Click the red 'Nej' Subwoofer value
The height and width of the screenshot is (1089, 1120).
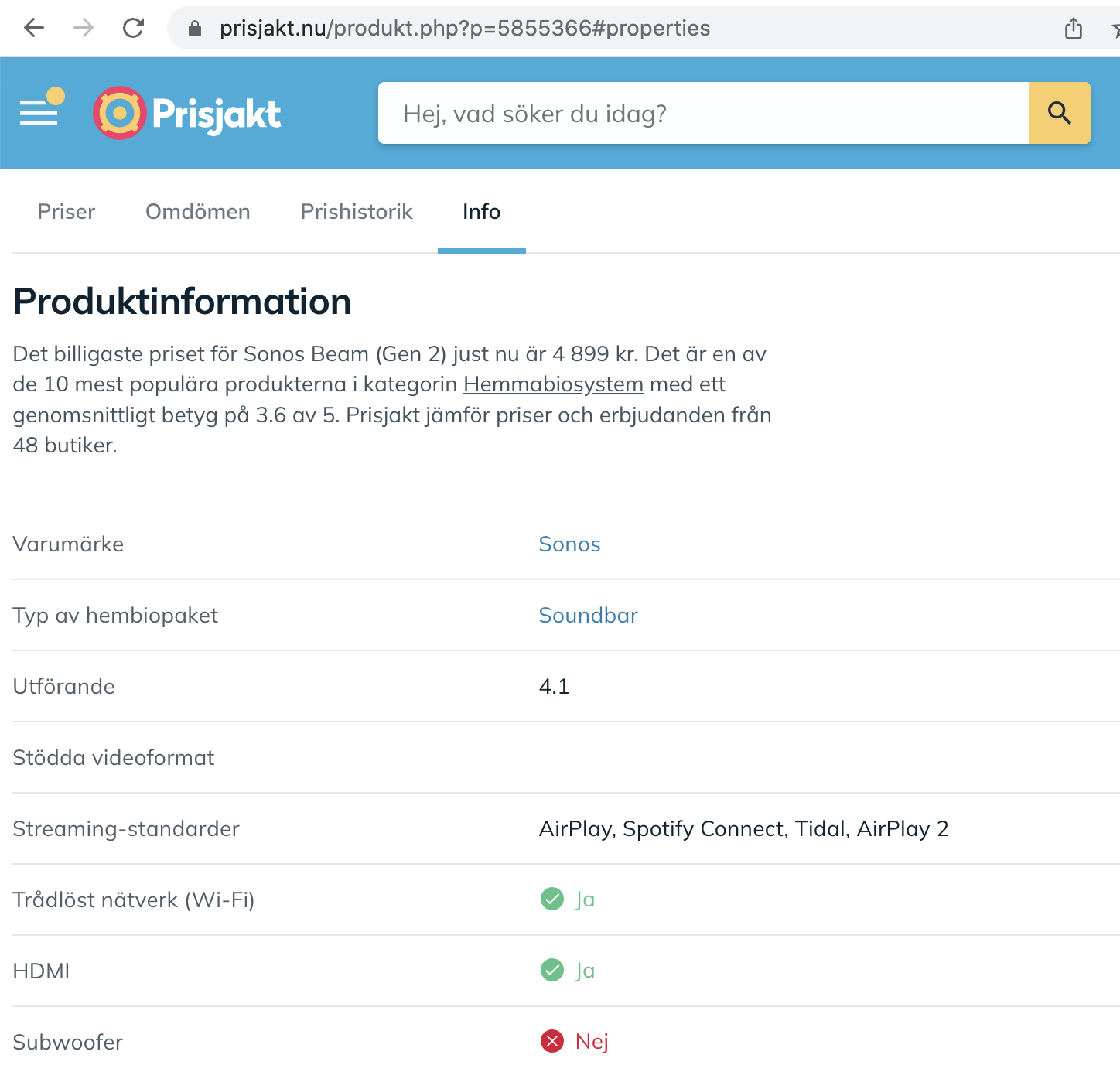(592, 1042)
